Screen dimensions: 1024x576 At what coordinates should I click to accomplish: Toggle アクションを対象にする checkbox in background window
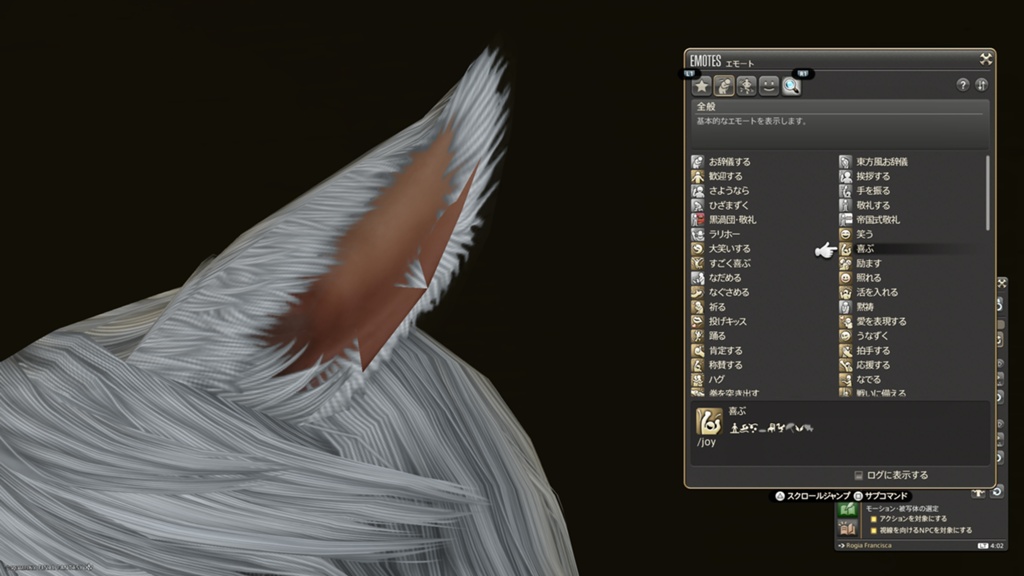click(x=874, y=519)
